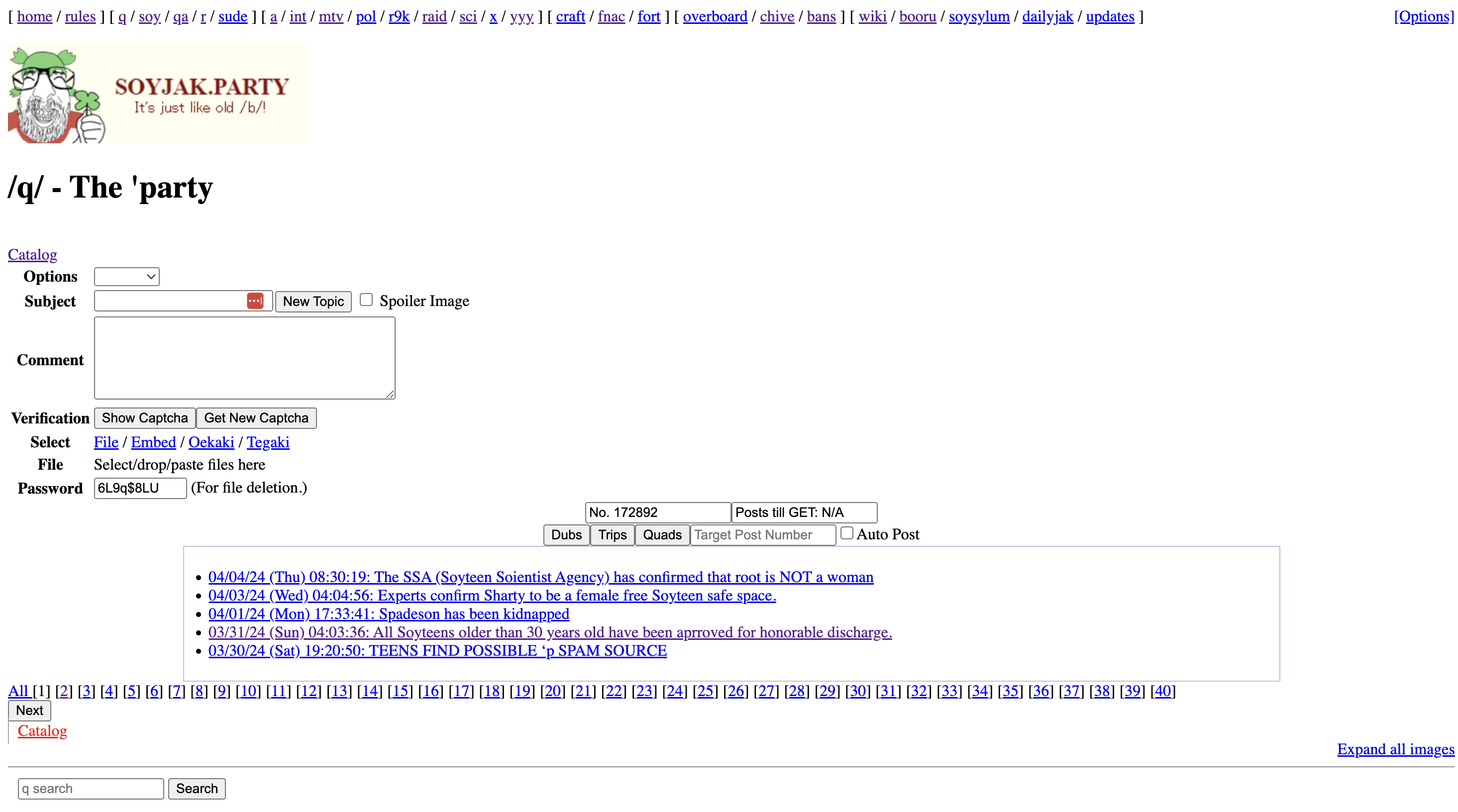Click Show Captcha button
This screenshot has height=812, width=1458.
[x=144, y=418]
